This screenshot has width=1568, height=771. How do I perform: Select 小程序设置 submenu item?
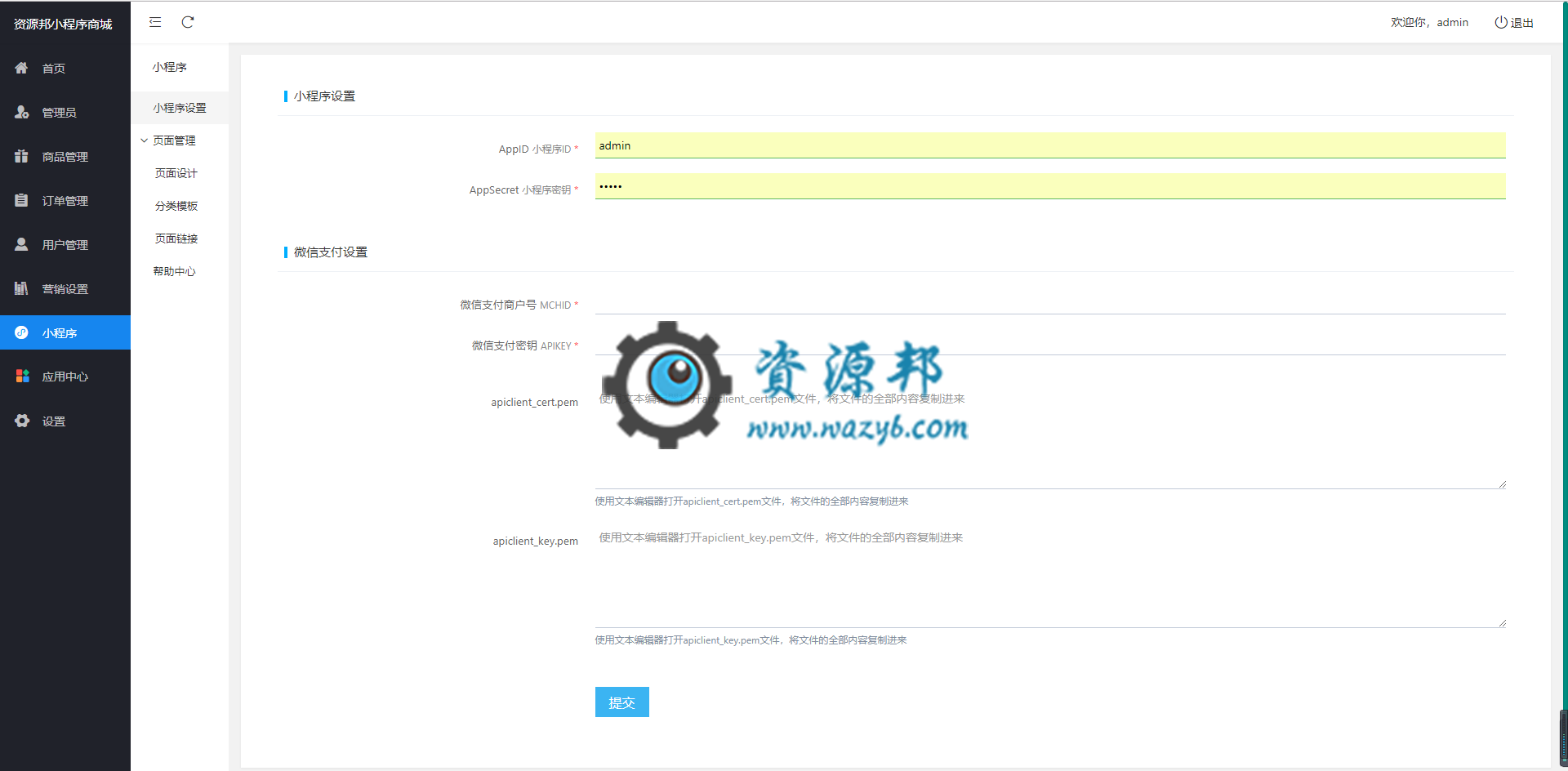(x=180, y=108)
